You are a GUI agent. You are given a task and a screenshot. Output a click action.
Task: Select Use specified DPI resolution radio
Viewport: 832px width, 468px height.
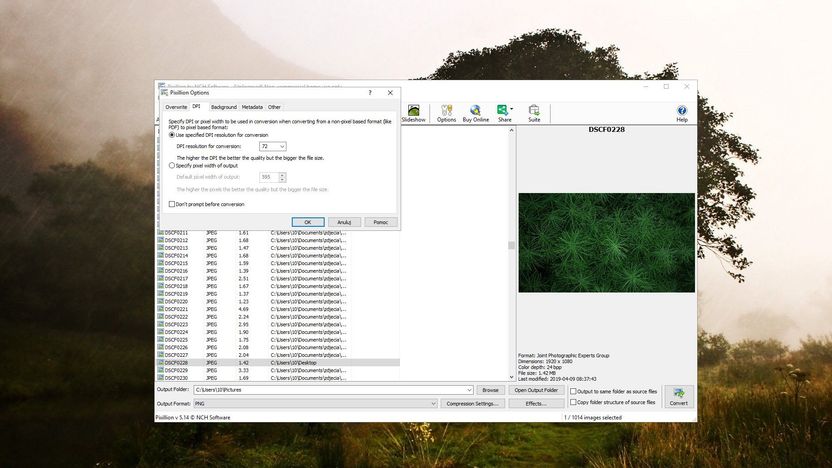point(171,135)
